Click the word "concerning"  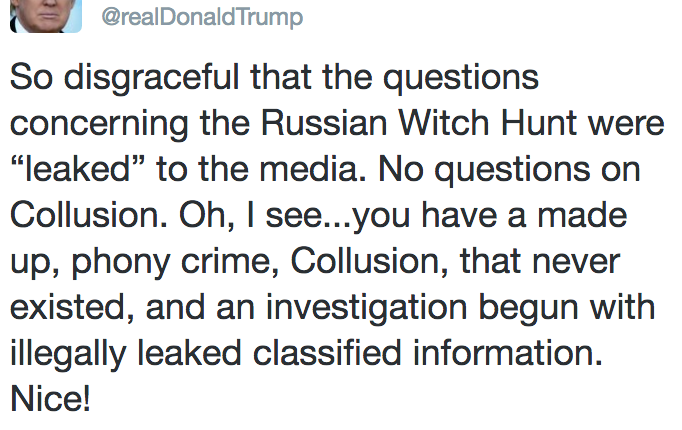(99, 125)
